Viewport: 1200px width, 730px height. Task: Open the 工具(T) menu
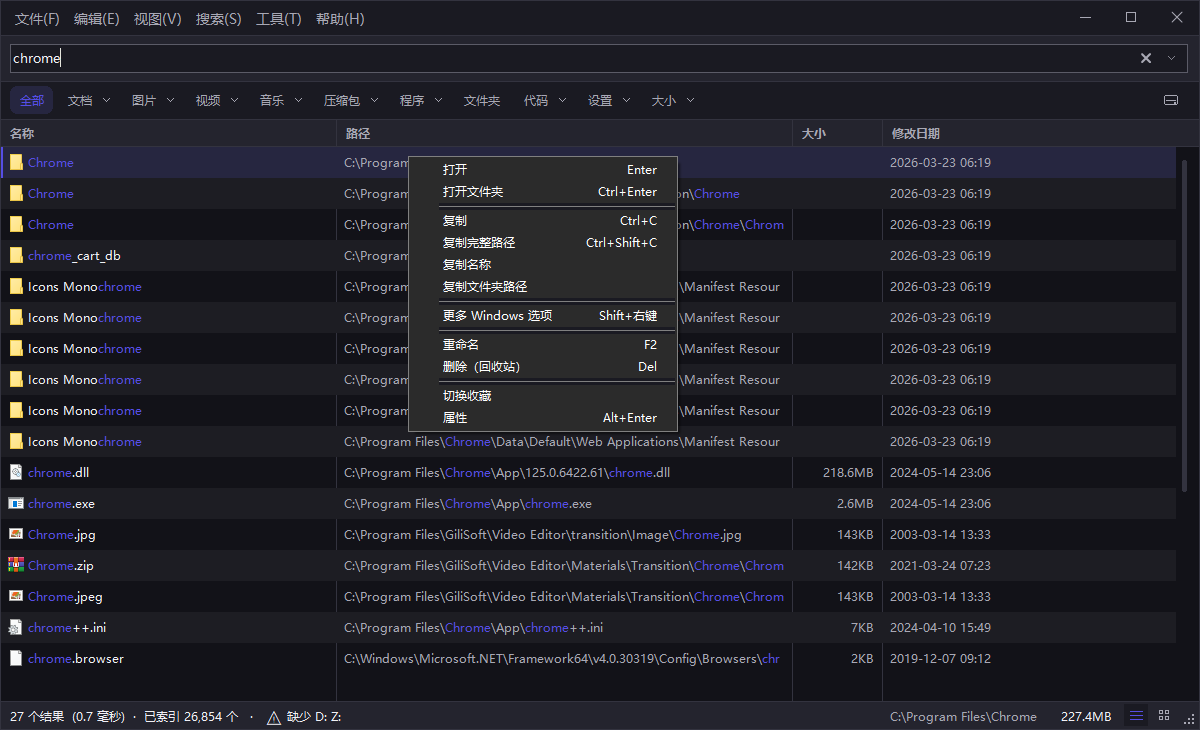pyautogui.click(x=279, y=19)
